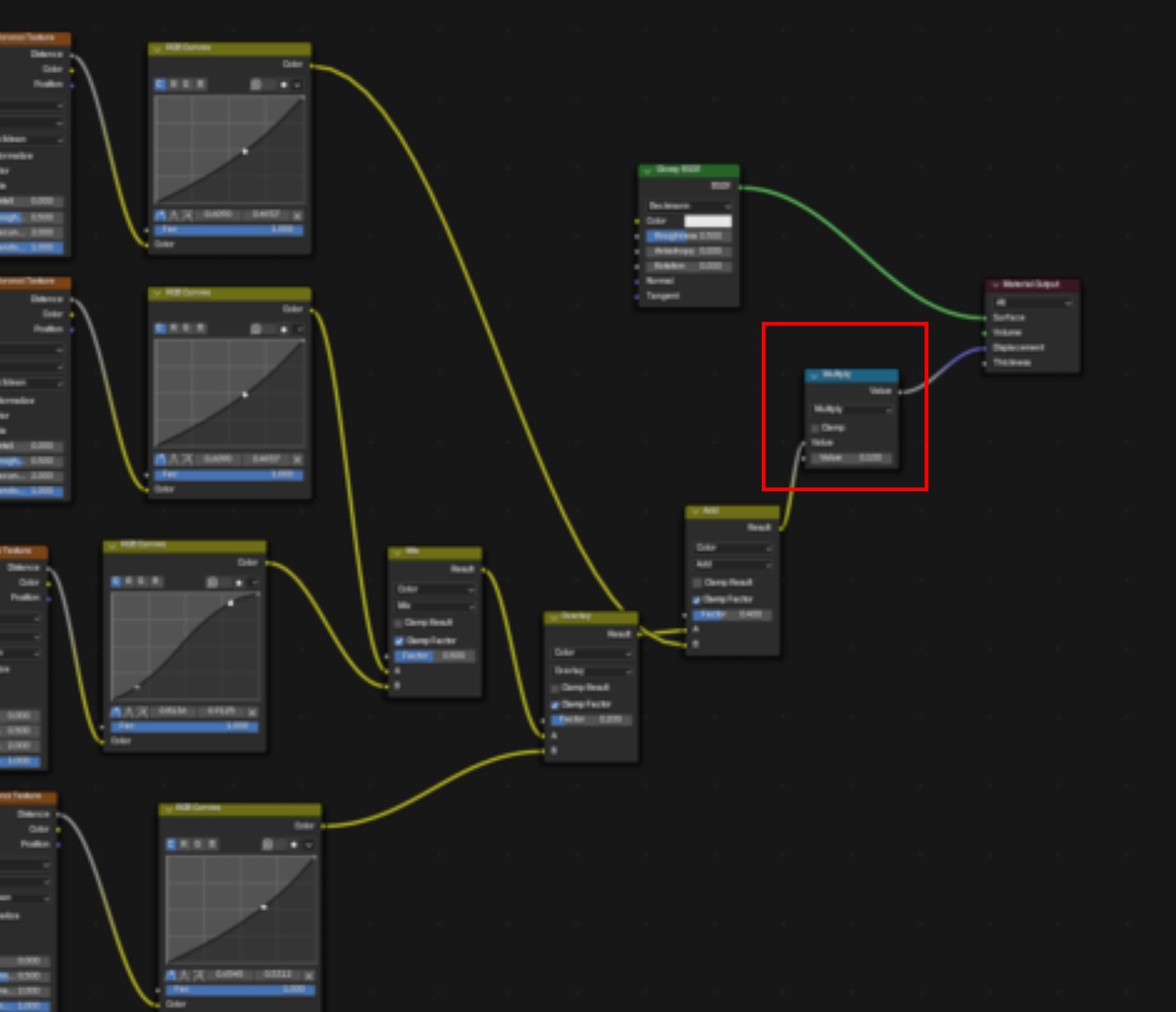
Task: Set auto-clamped handle on topmost RGB Curves node
Action: point(188,215)
